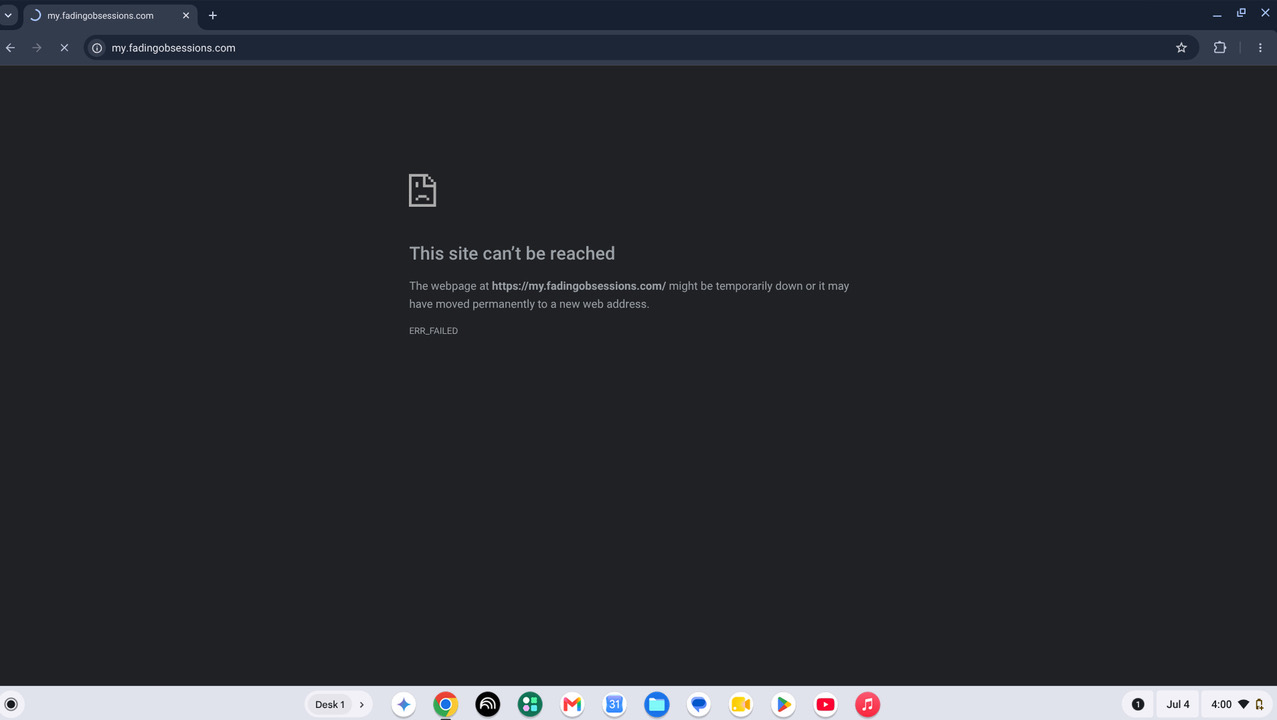Click the bold https://my.fadingobsessions.com/ URL text

click(x=578, y=286)
